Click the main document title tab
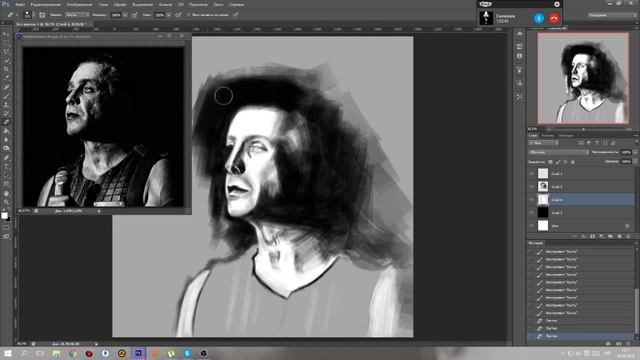Viewport: 640px width, 360px height. [x=51, y=24]
